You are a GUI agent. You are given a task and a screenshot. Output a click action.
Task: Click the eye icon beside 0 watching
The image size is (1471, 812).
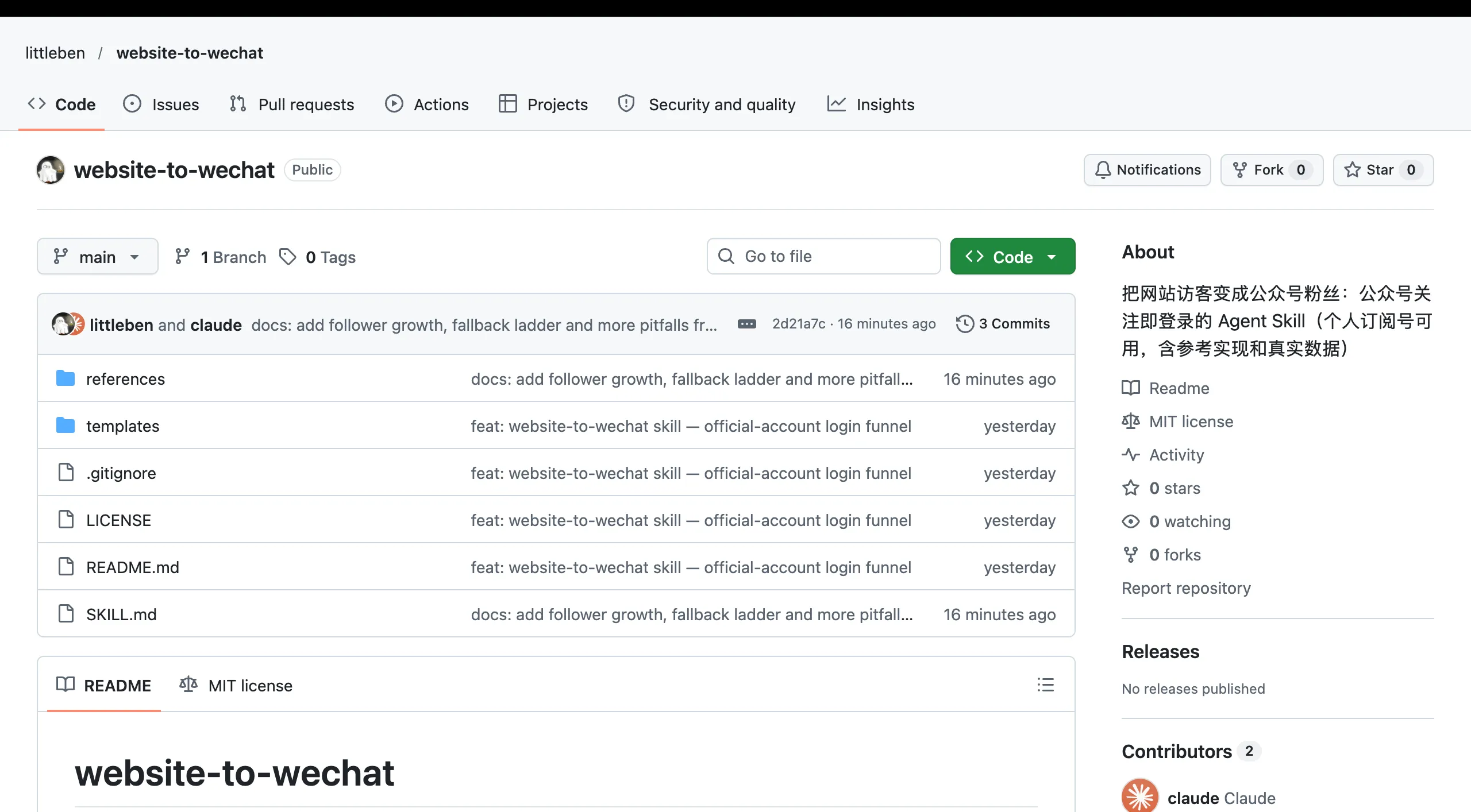tap(1131, 521)
